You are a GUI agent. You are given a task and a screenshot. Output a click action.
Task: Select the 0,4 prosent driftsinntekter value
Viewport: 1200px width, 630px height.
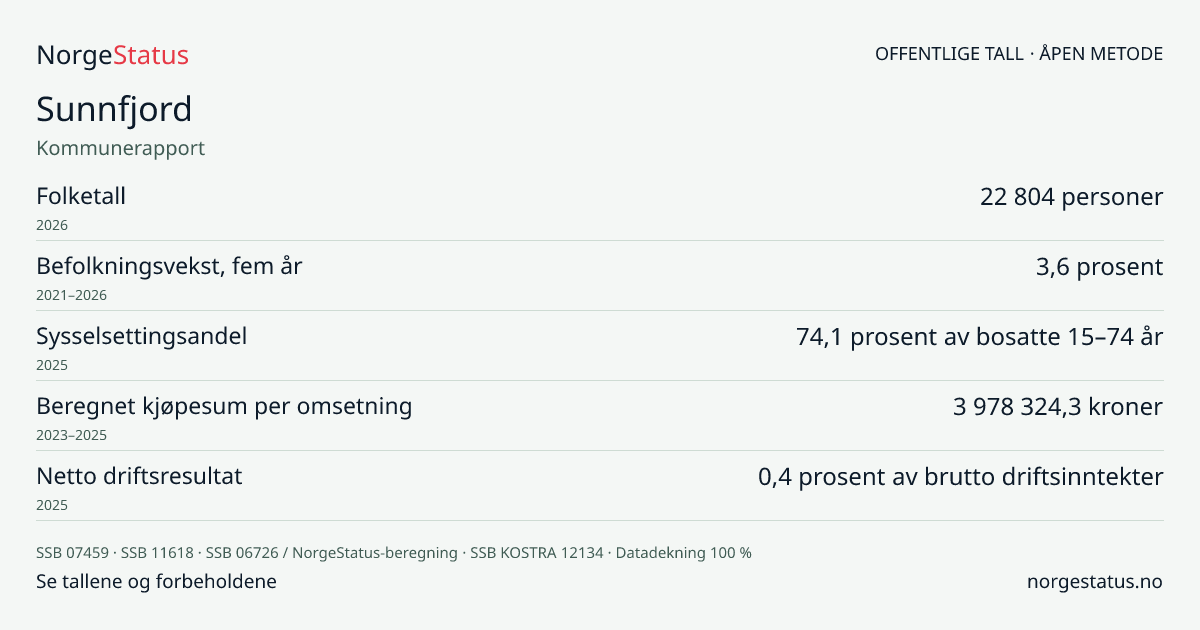(x=960, y=477)
